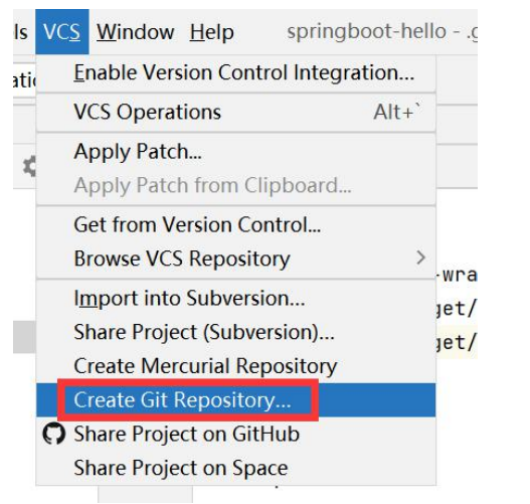Screen dimensions: 530x504
Task: Click the gear settings icon behind the menu
Action: [x=29, y=166]
